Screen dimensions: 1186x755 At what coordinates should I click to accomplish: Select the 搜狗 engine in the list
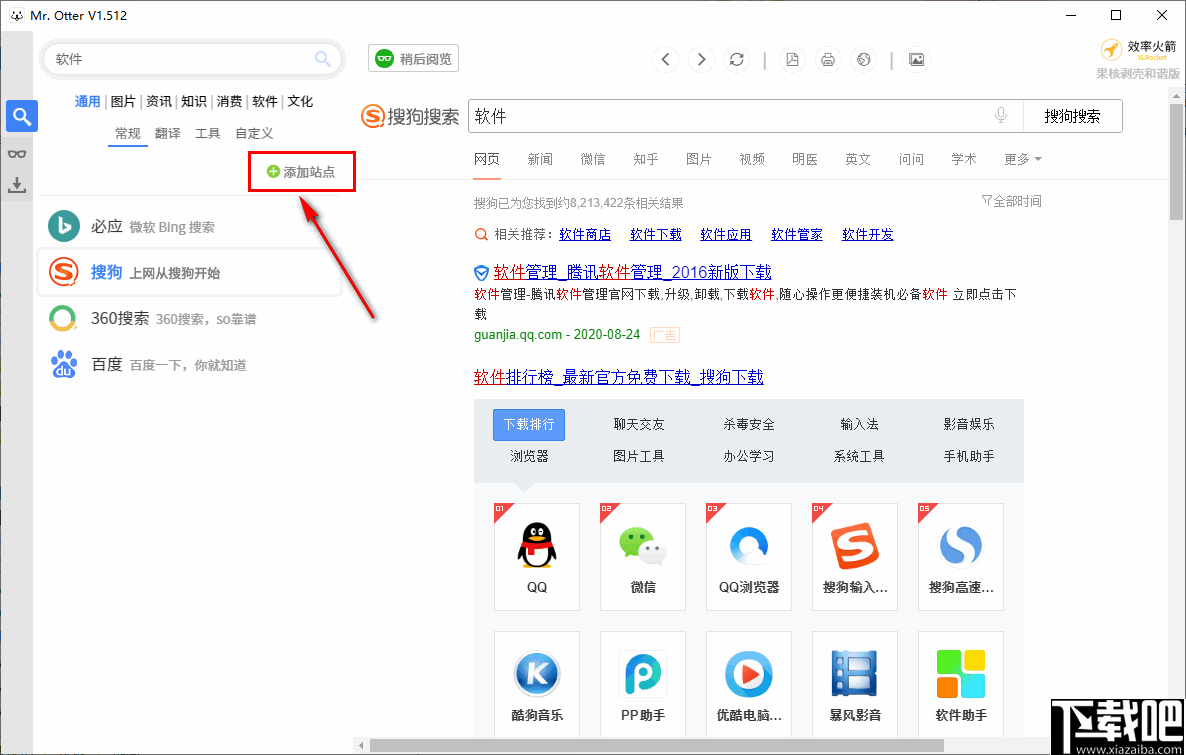pyautogui.click(x=191, y=272)
